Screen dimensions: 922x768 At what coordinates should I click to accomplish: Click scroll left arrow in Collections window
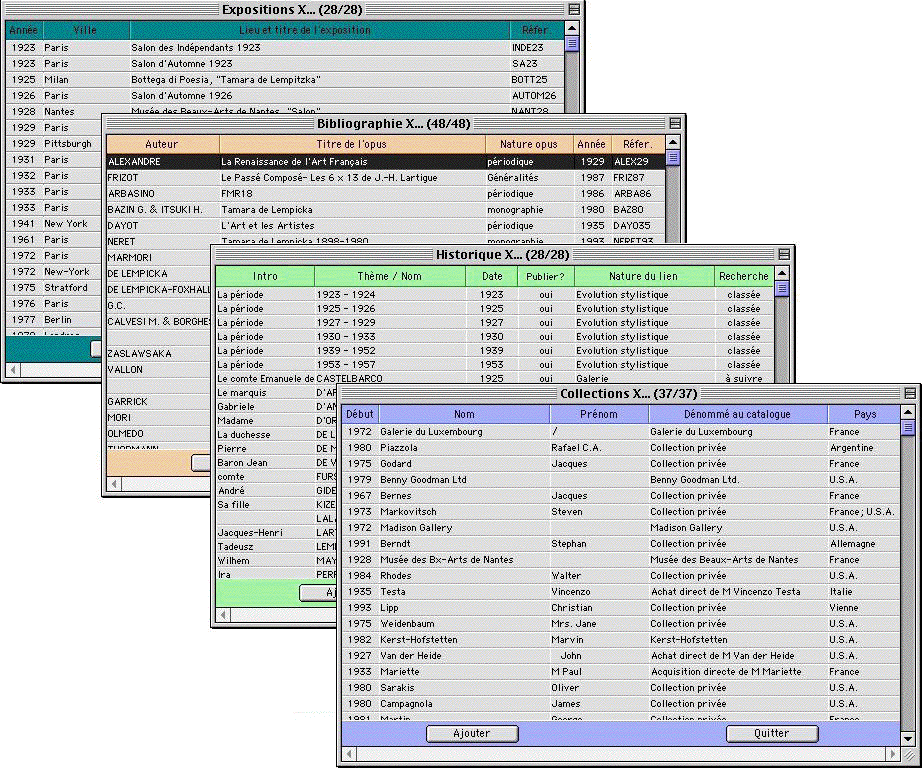point(349,753)
